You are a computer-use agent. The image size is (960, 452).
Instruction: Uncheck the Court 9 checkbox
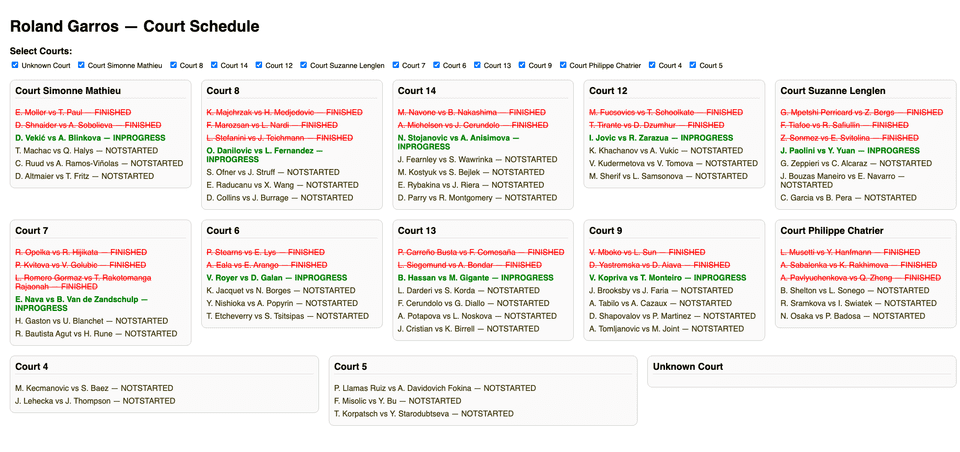point(522,66)
